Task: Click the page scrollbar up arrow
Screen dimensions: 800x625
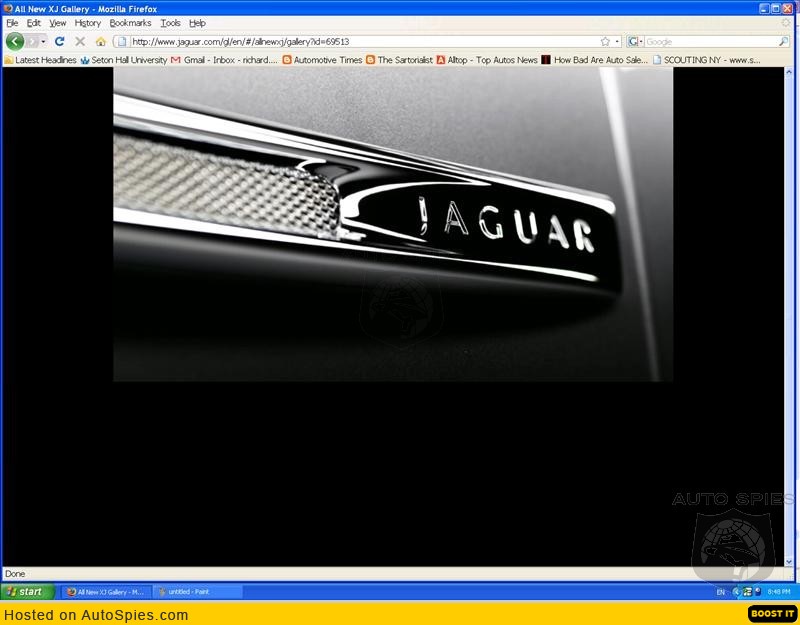Action: [789, 72]
